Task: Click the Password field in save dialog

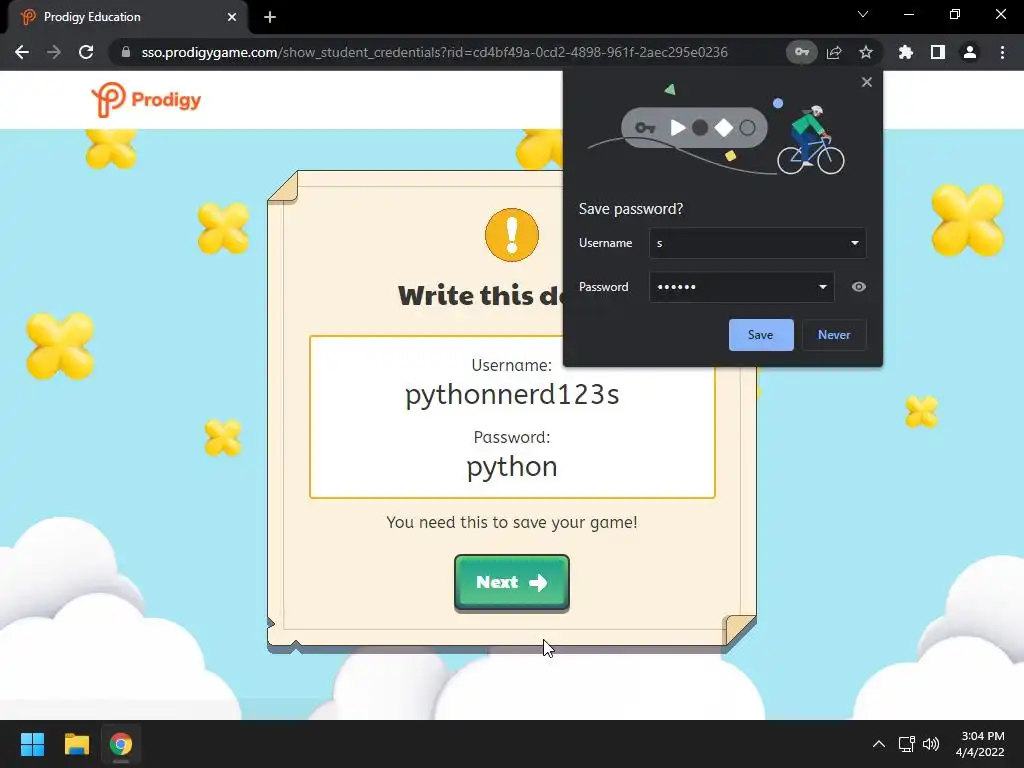Action: click(x=741, y=287)
